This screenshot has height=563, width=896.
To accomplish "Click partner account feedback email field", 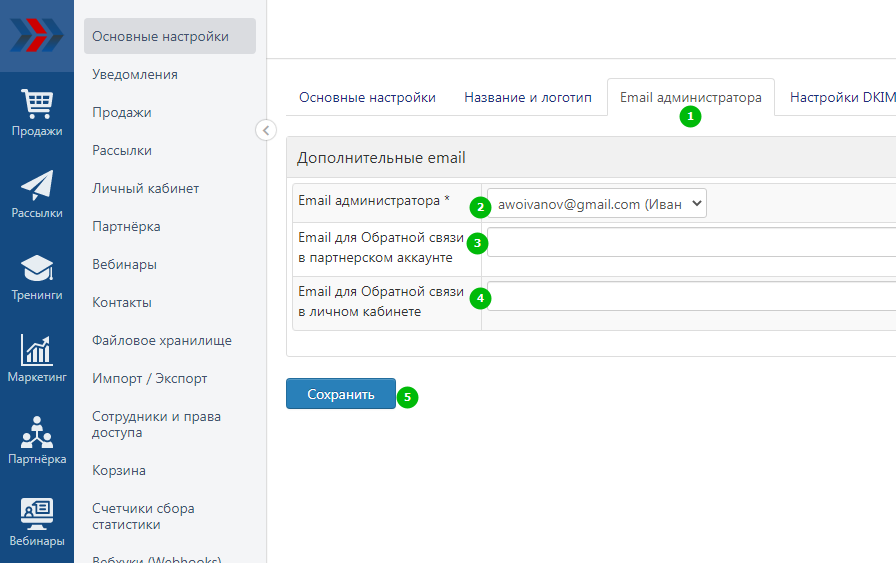I will pyautogui.click(x=690, y=243).
